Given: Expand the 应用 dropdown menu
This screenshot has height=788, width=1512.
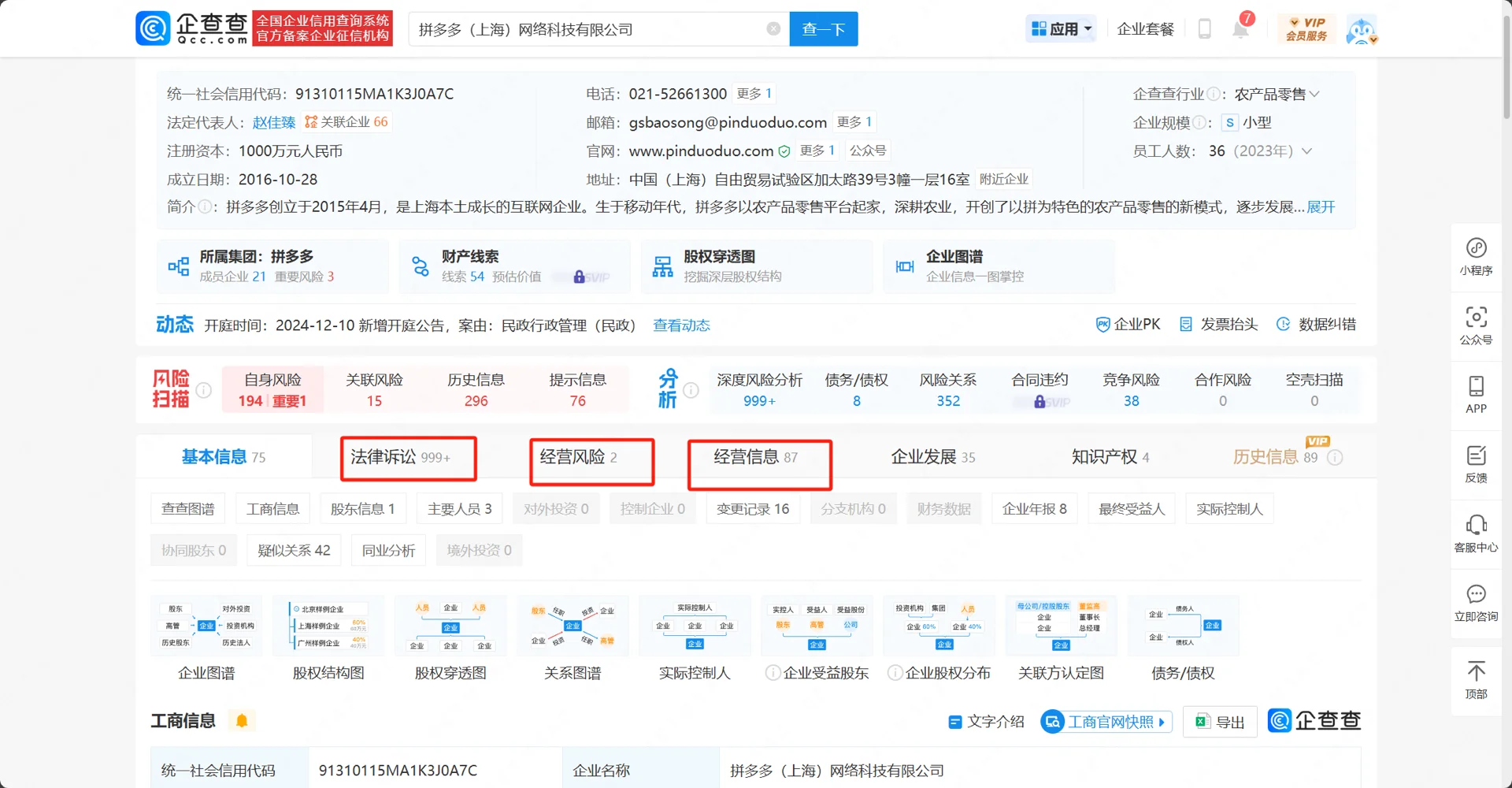Looking at the screenshot, I should tap(1062, 29).
